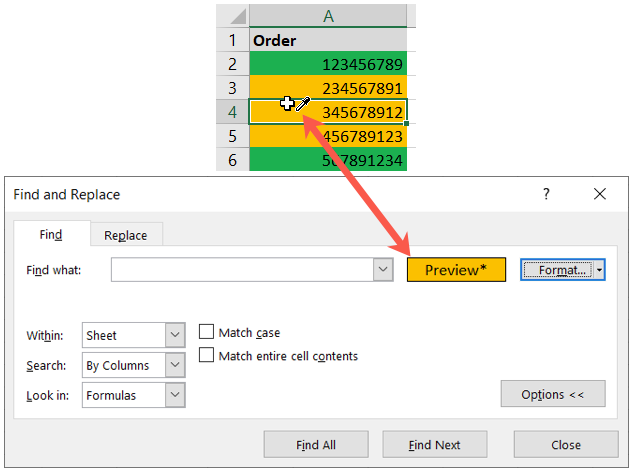This screenshot has width=633, height=473.
Task: Switch to the Replace tab
Action: [x=126, y=235]
